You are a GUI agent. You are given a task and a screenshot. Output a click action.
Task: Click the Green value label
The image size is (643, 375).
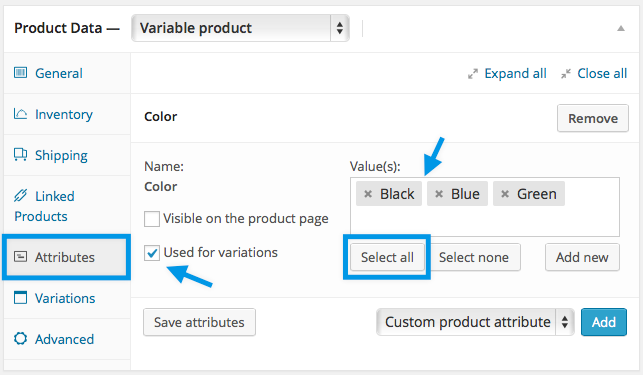(x=537, y=194)
